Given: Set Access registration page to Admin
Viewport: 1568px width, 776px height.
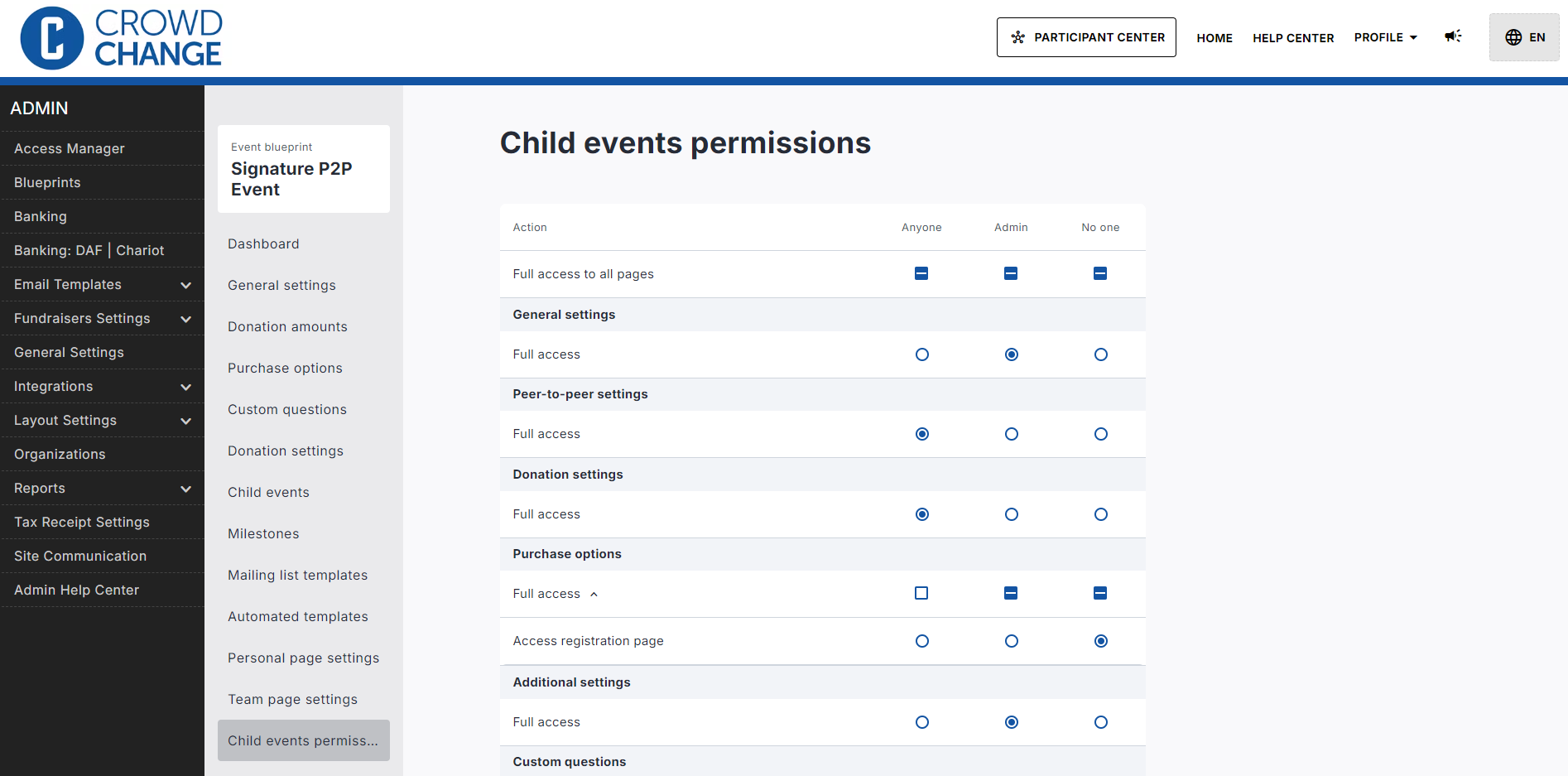Looking at the screenshot, I should pyautogui.click(x=1011, y=641).
